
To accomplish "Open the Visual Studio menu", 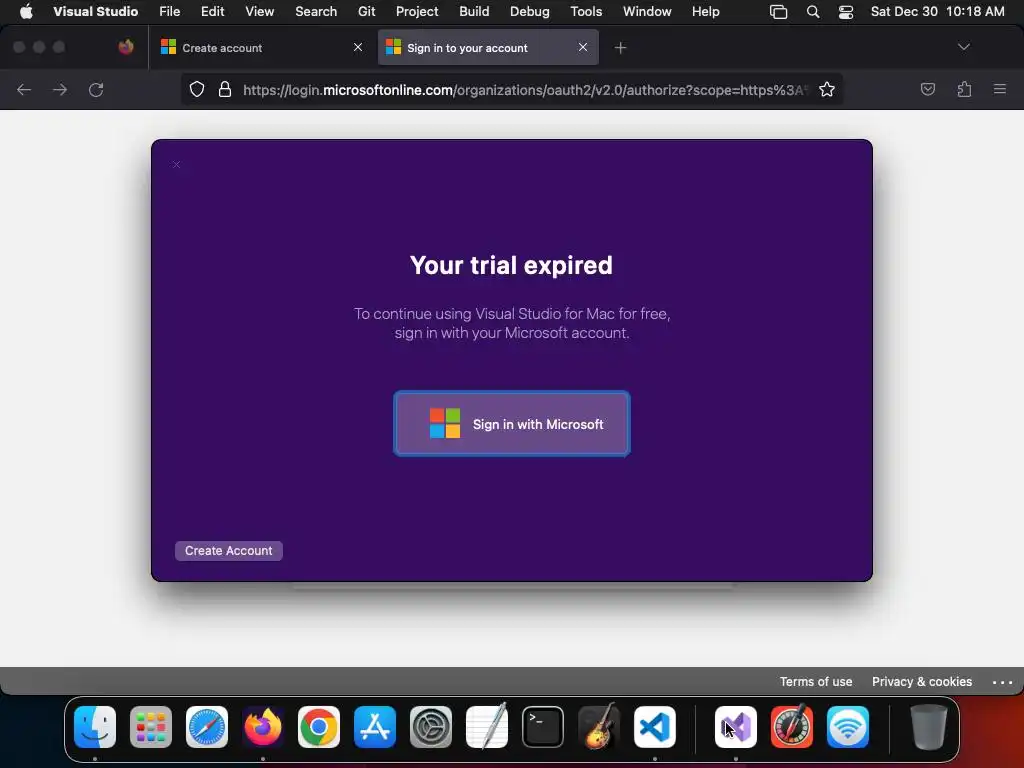I will pyautogui.click(x=95, y=11).
